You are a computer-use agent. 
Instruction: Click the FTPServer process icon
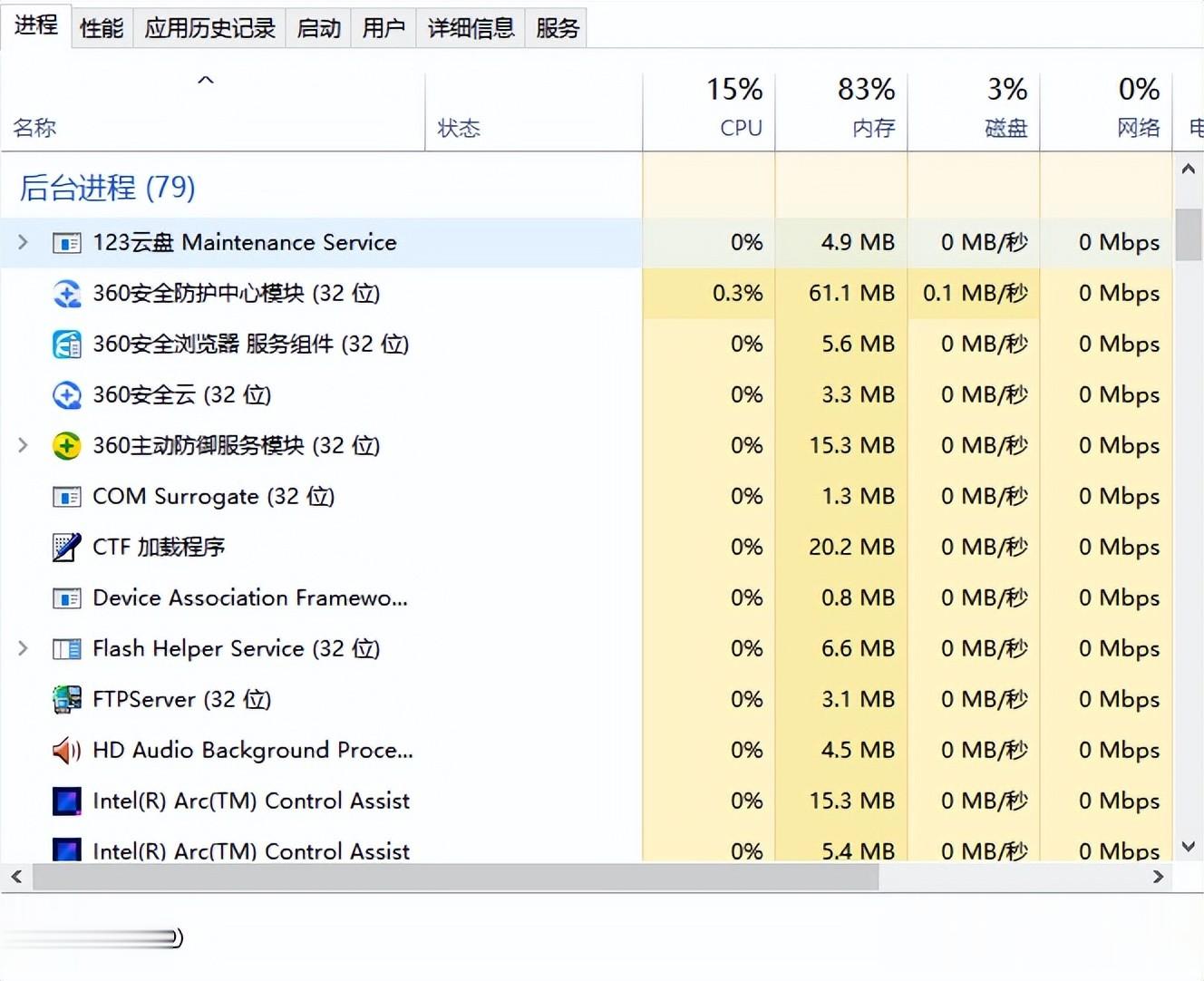coord(66,700)
